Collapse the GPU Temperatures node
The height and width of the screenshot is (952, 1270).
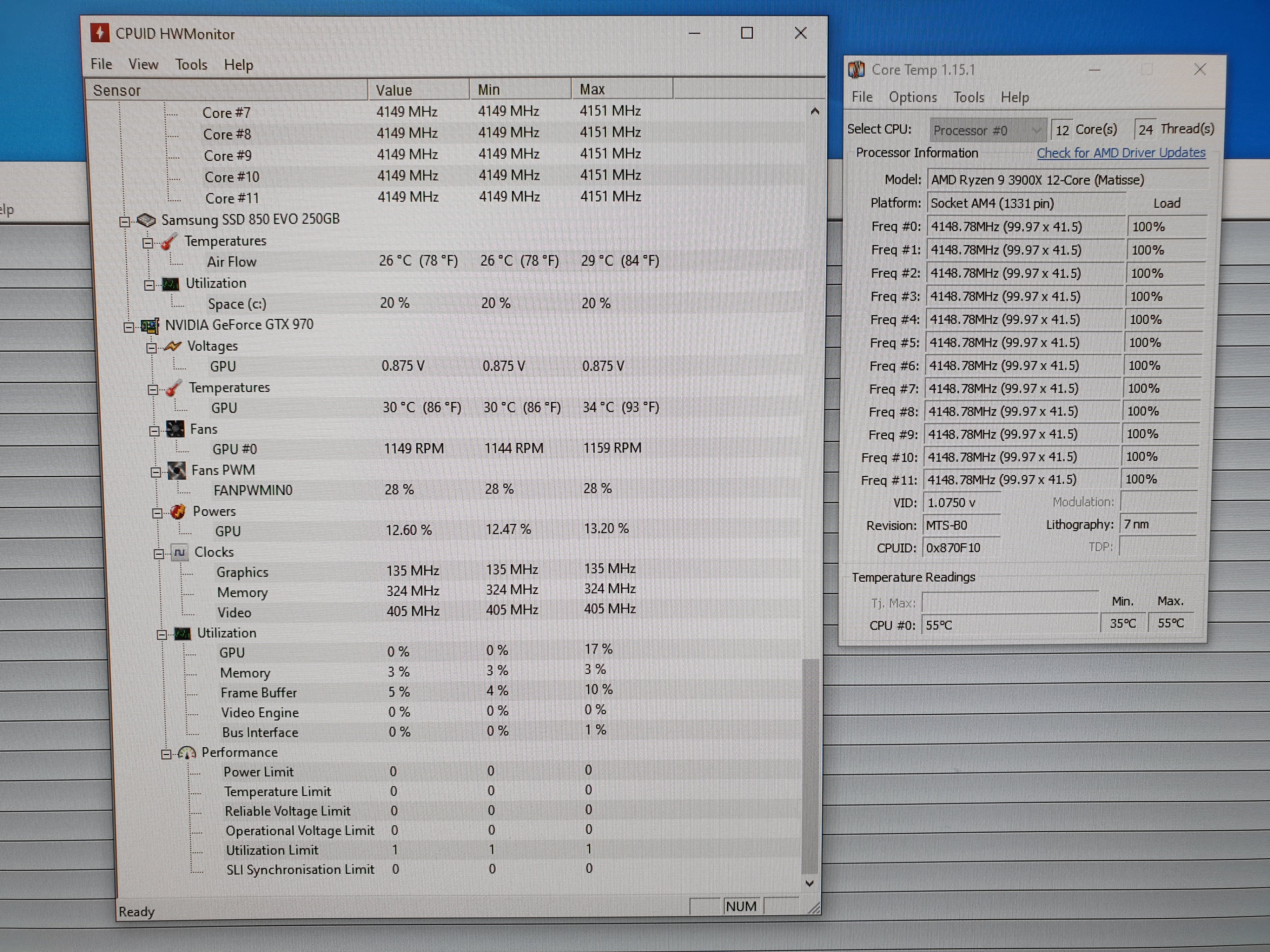(x=153, y=390)
